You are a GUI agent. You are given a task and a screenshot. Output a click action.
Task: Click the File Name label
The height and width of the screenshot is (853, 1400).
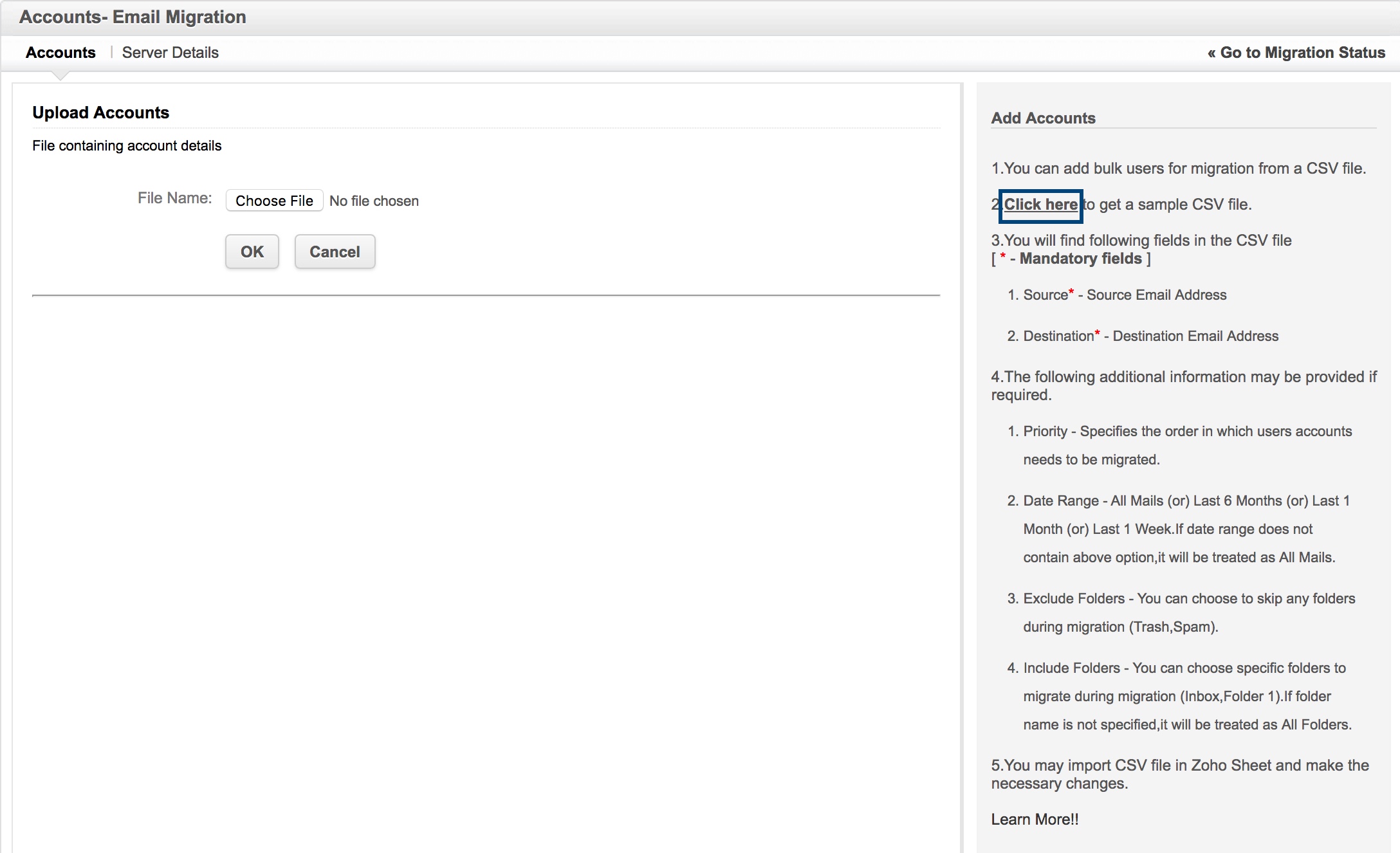[174, 198]
